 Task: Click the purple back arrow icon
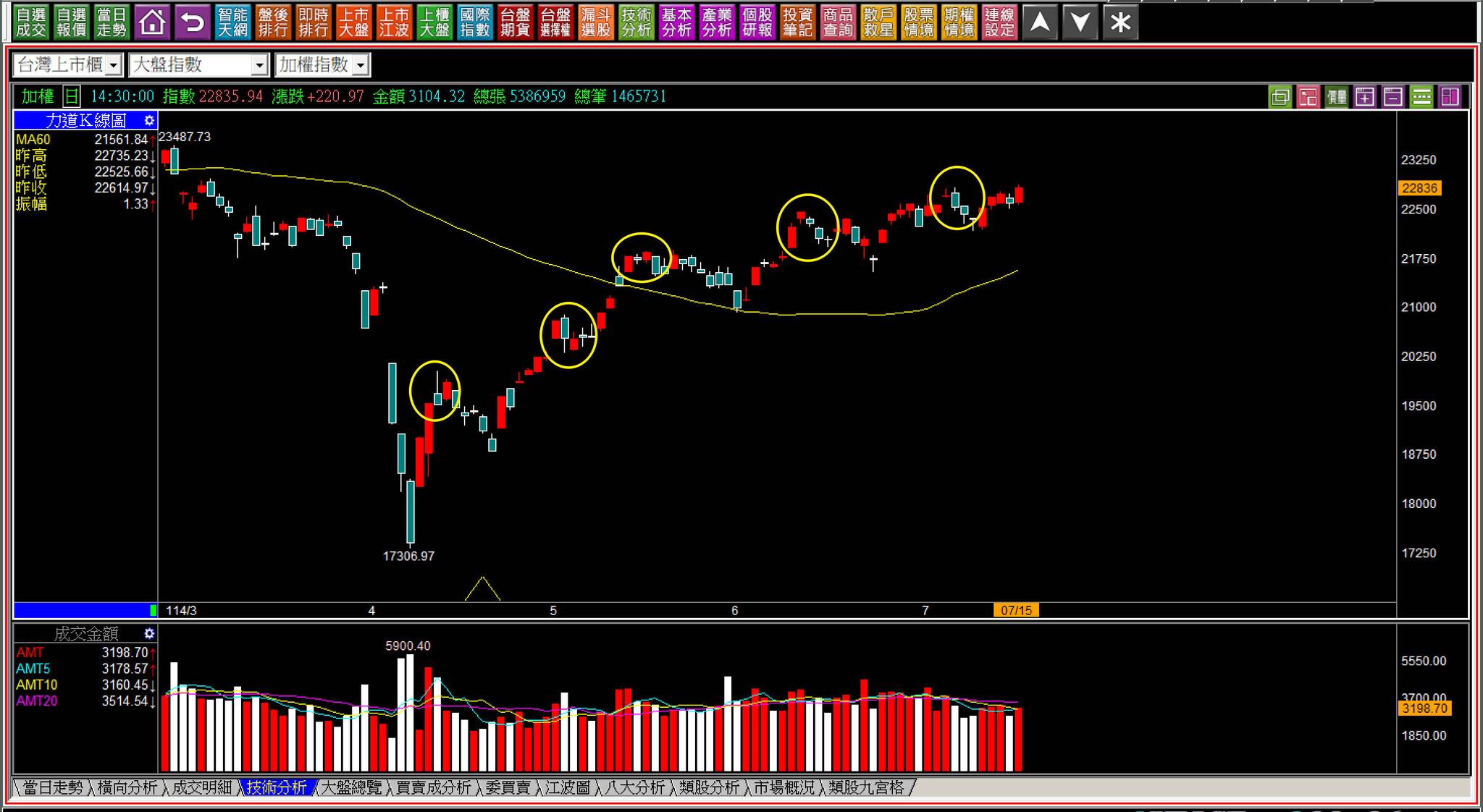[193, 22]
